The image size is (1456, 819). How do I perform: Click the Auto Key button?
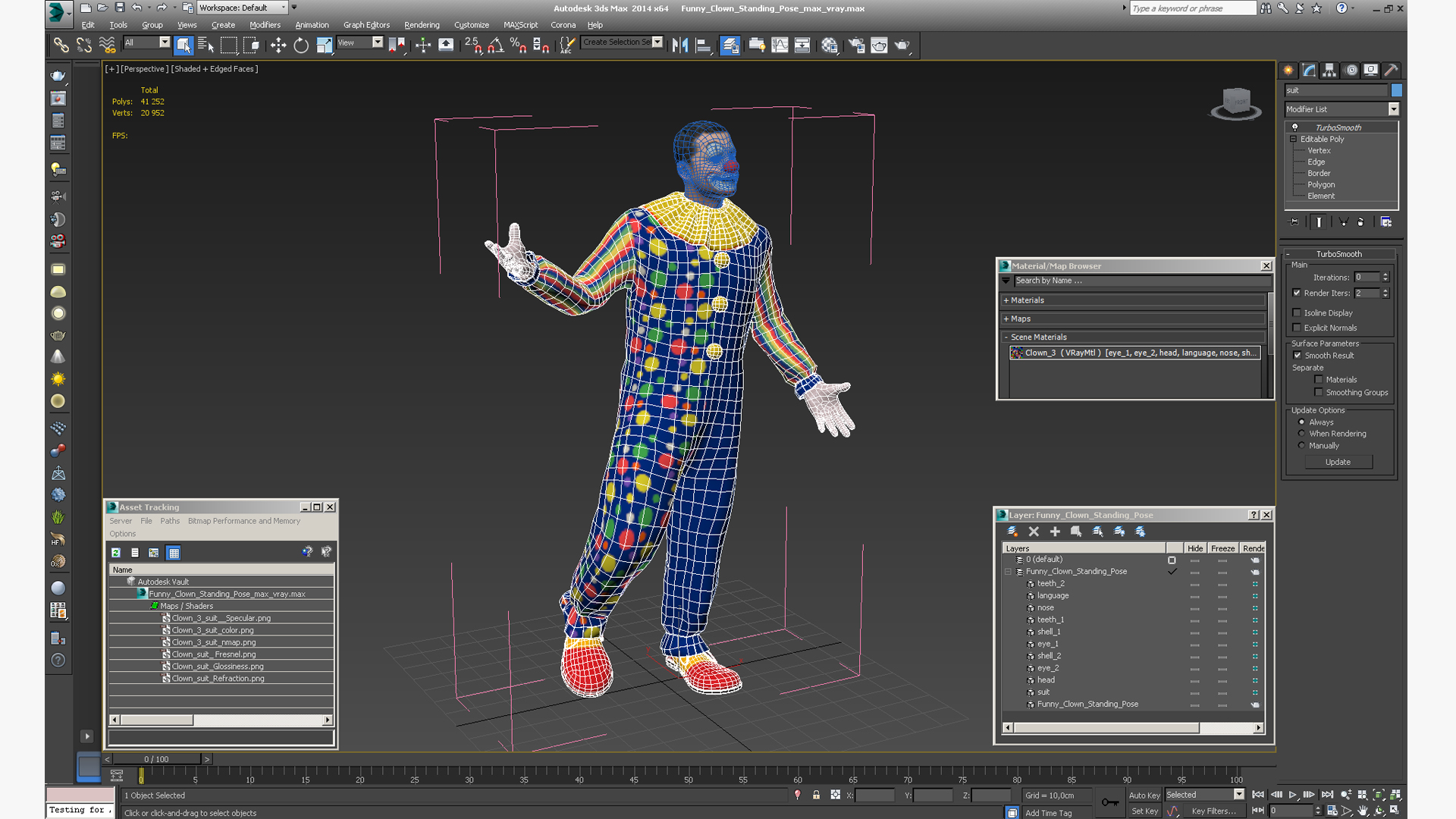click(1144, 795)
